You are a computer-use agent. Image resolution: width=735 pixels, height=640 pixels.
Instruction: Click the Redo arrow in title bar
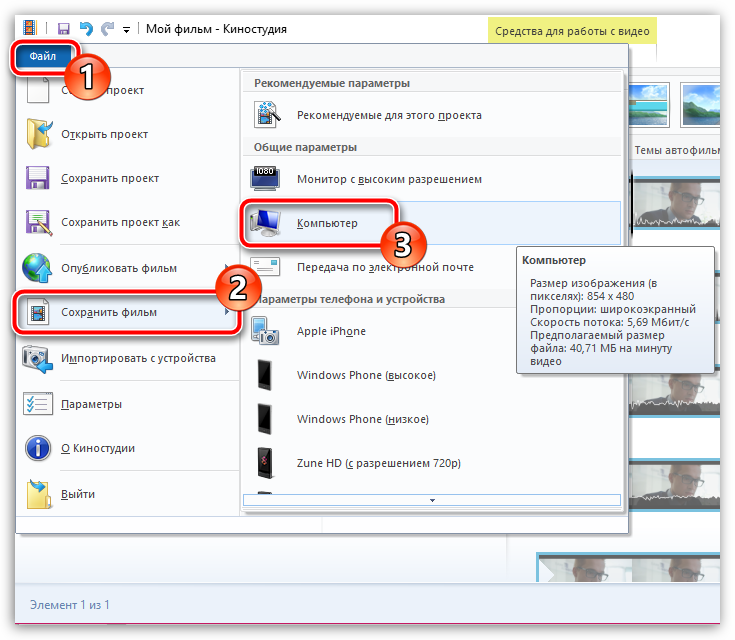click(x=108, y=29)
